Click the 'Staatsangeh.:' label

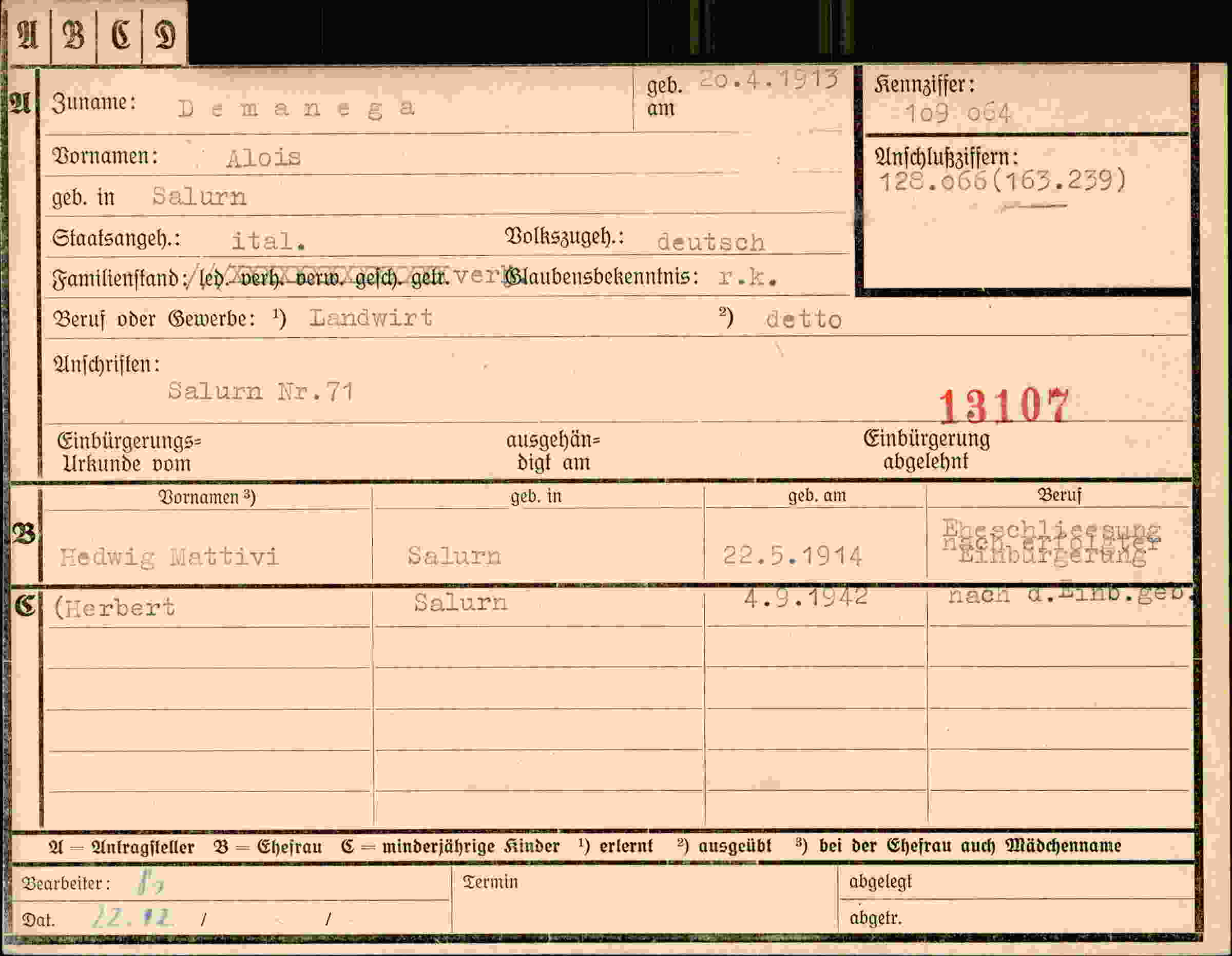pos(116,238)
